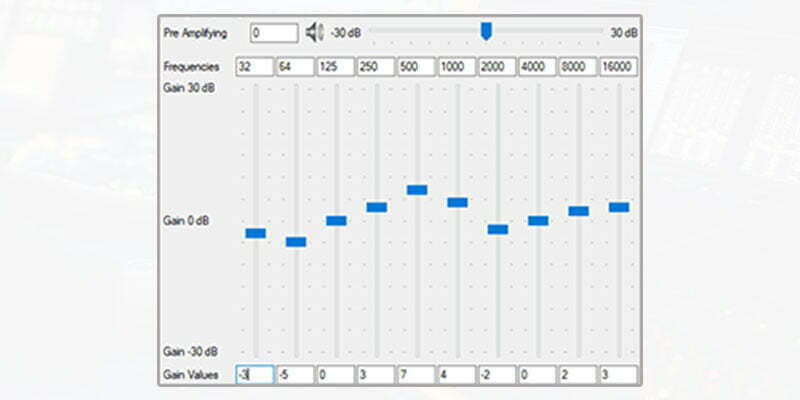Screen dimensions: 800x400
Task: Click the 8000 Hz band slider handle
Action: (579, 211)
